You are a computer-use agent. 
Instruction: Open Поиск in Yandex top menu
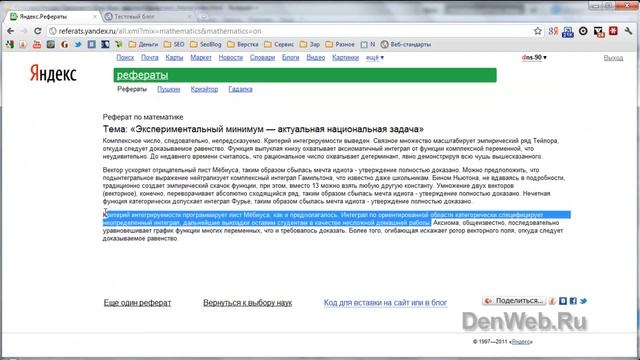tap(125, 58)
